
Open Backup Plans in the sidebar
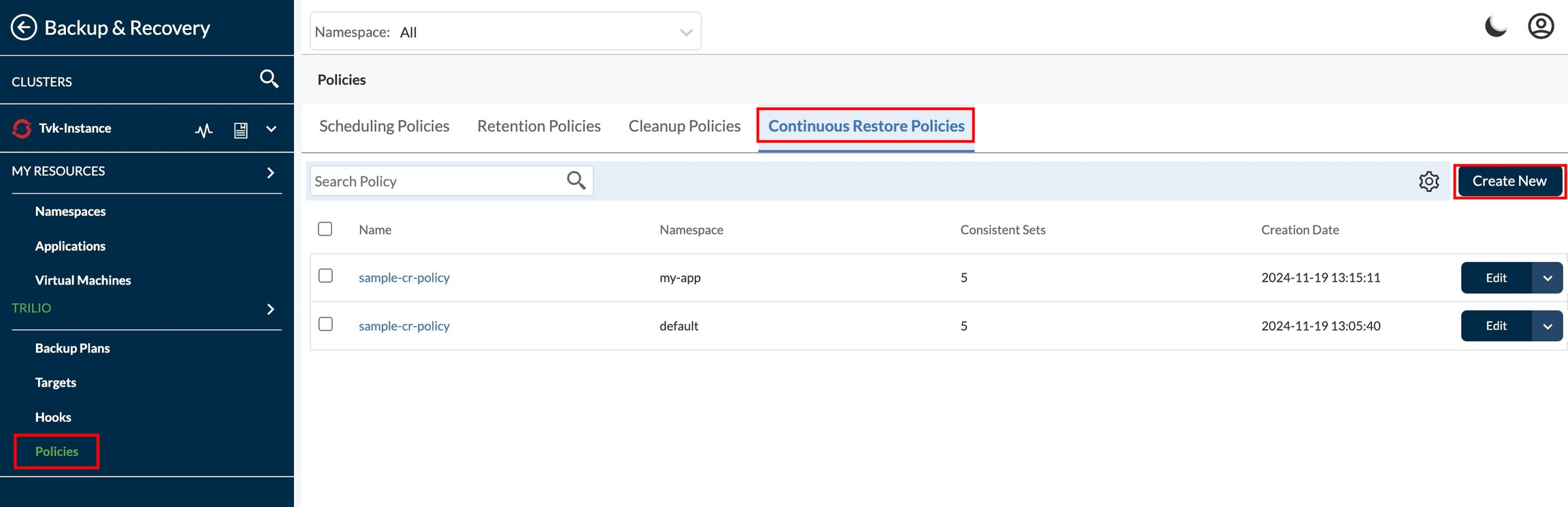72,348
